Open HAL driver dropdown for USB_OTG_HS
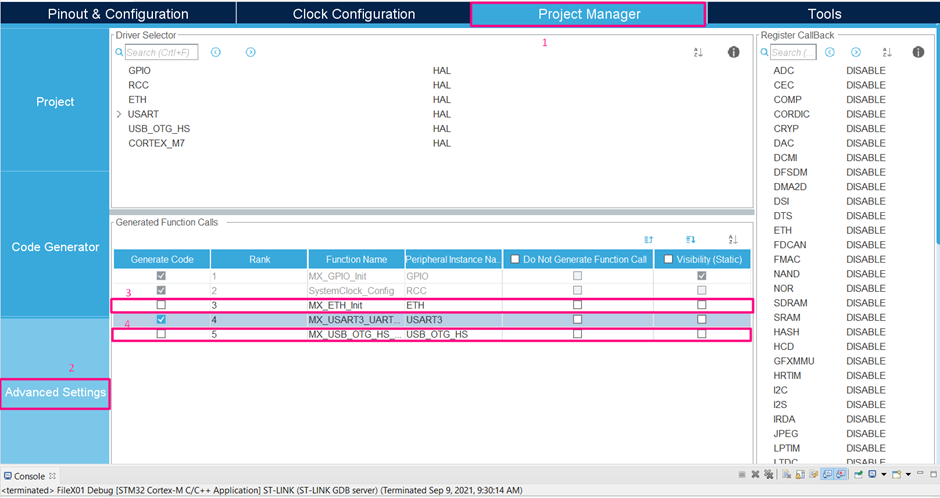 point(442,129)
